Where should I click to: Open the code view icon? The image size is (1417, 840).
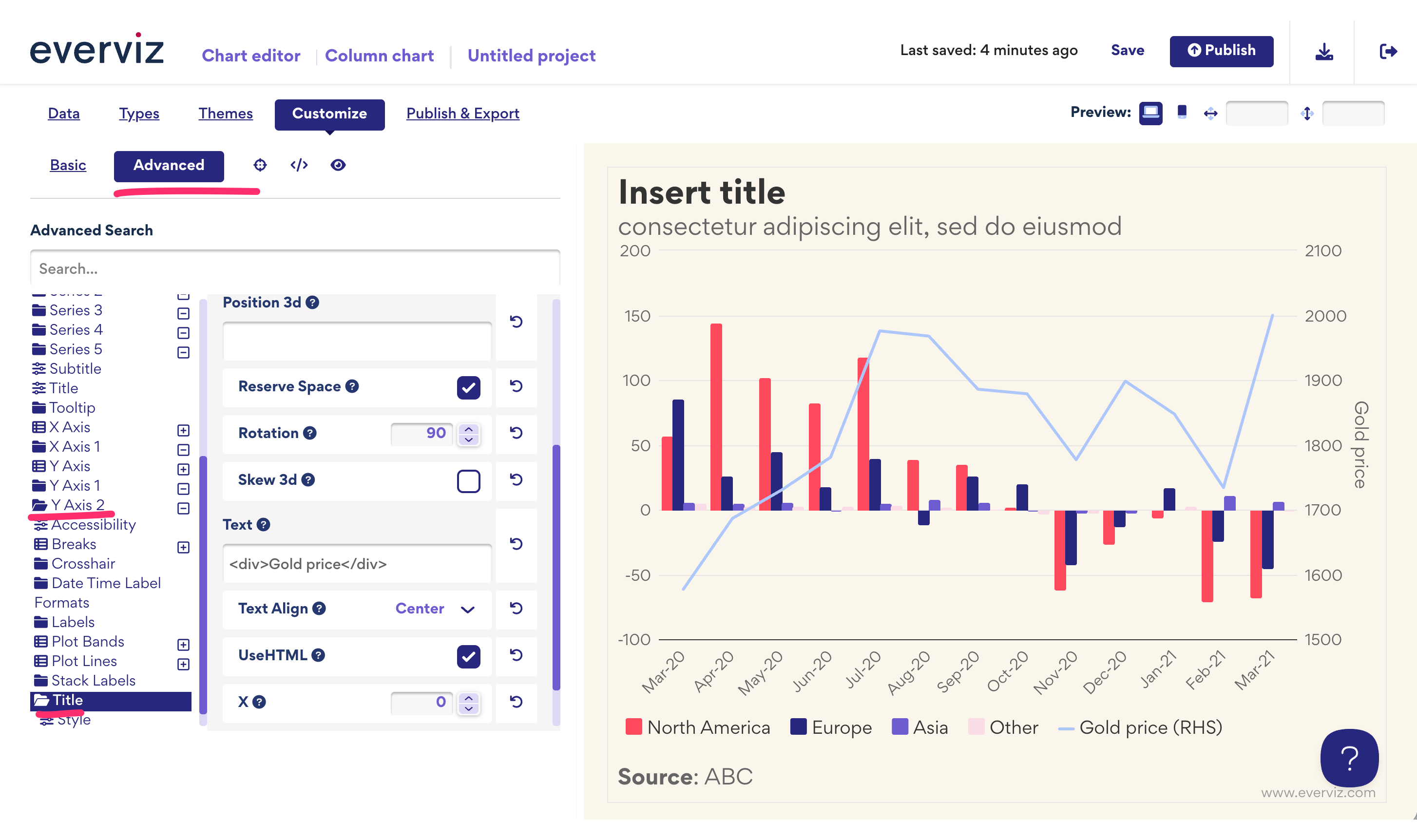(x=299, y=165)
